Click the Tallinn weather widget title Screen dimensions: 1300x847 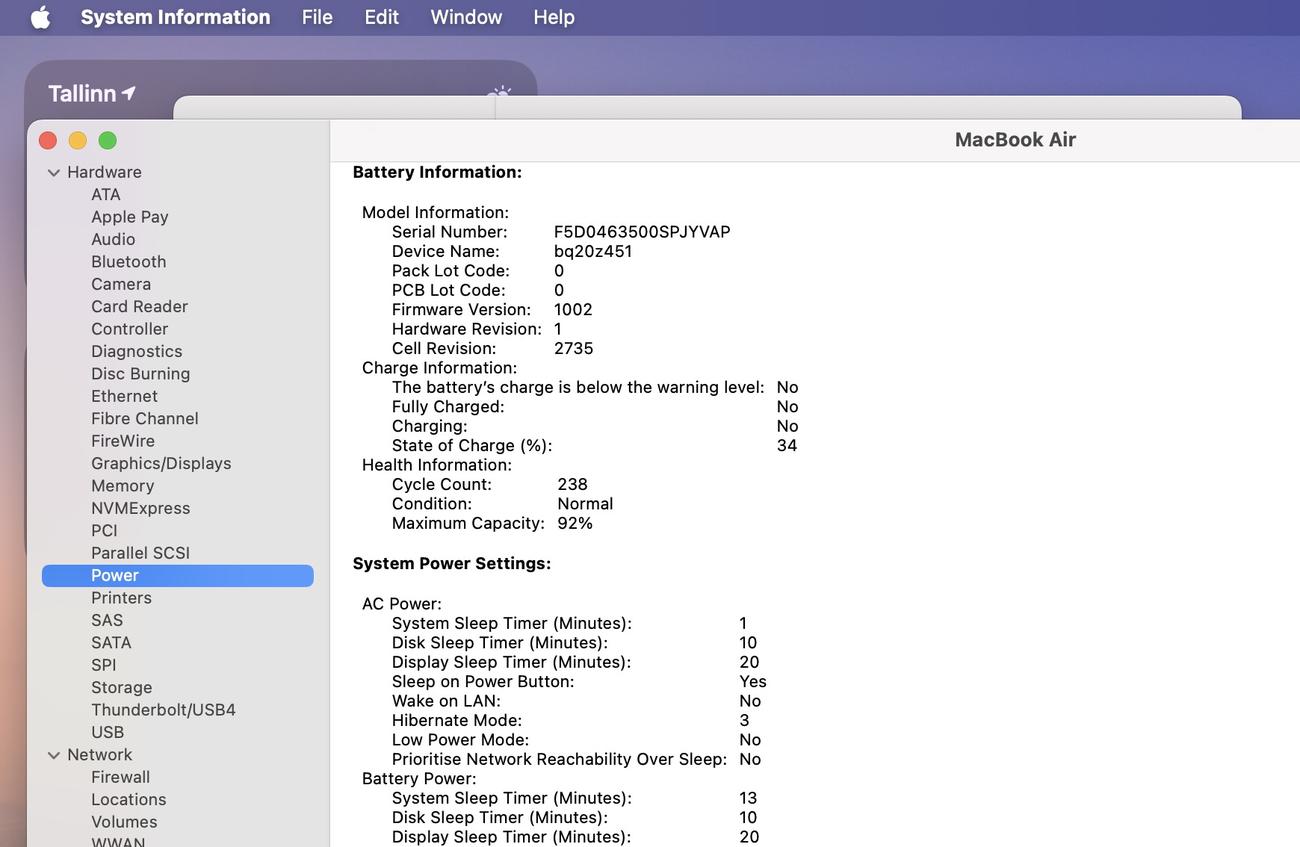[x=83, y=93]
